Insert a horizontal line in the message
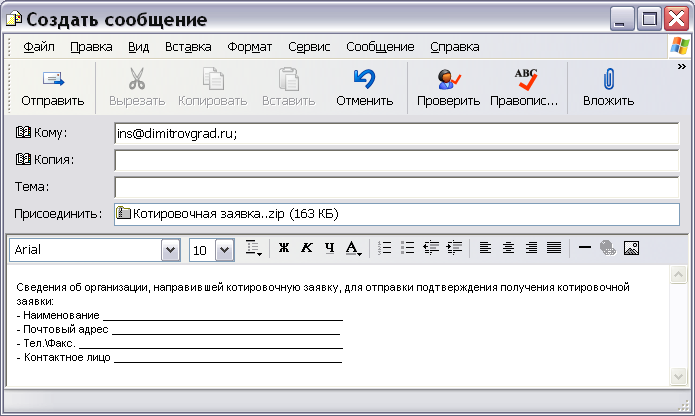Screen dimensions: 695x416 (x=585, y=249)
